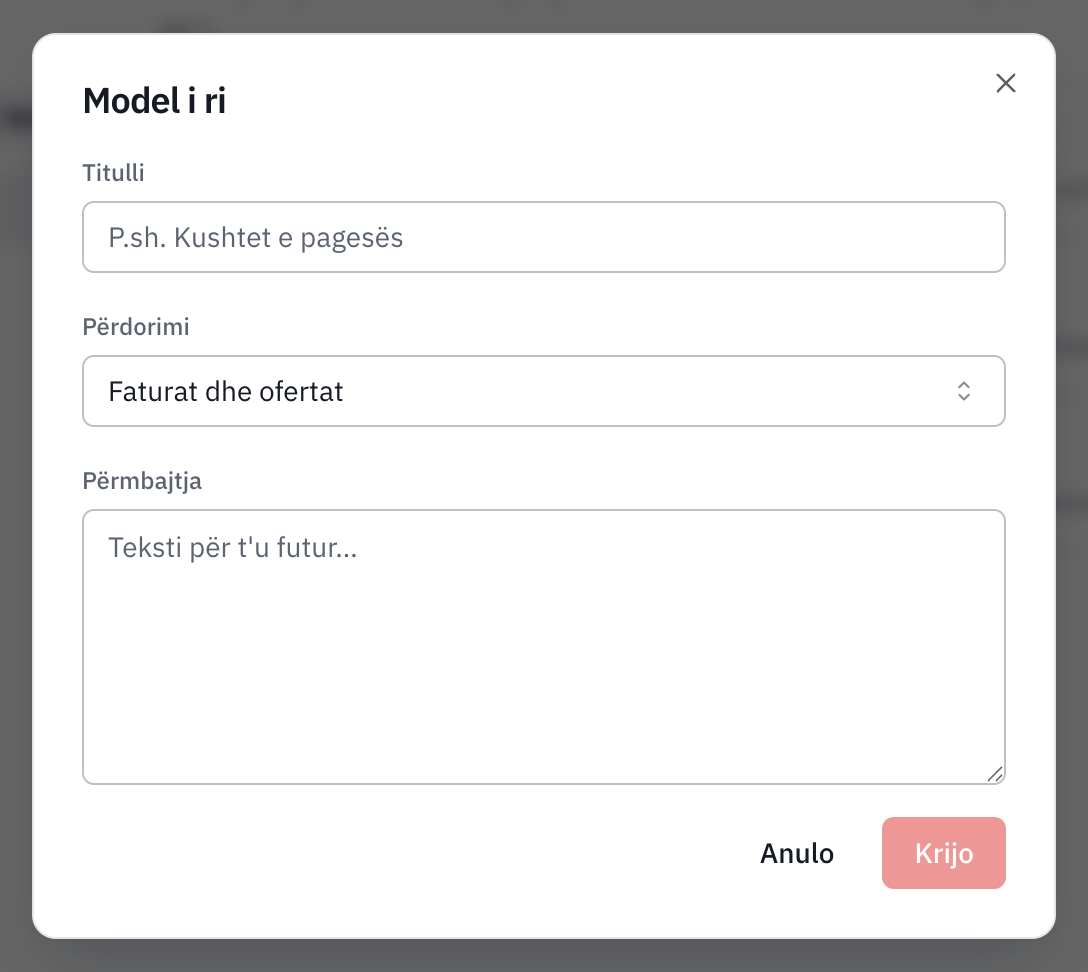This screenshot has width=1088, height=972.
Task: Cancel the new template creation via Anulo
Action: (x=797, y=853)
